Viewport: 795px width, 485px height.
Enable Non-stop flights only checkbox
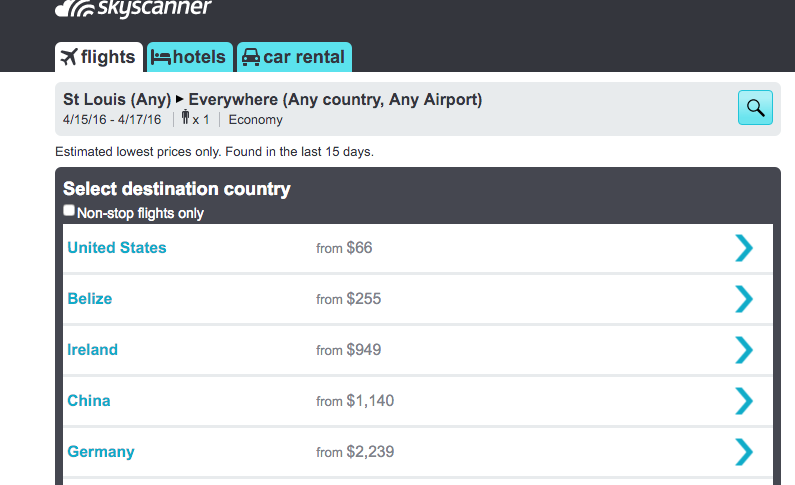tap(69, 210)
